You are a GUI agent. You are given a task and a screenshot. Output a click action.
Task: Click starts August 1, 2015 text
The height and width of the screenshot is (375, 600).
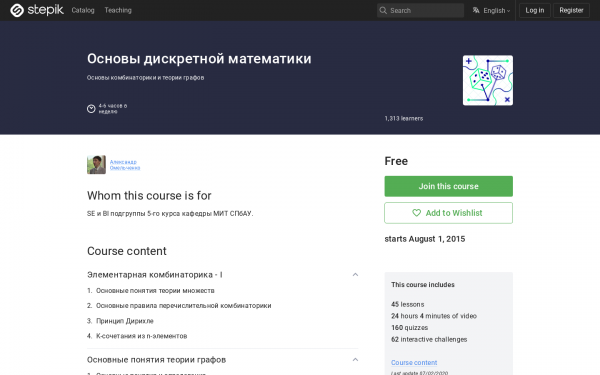[425, 239]
